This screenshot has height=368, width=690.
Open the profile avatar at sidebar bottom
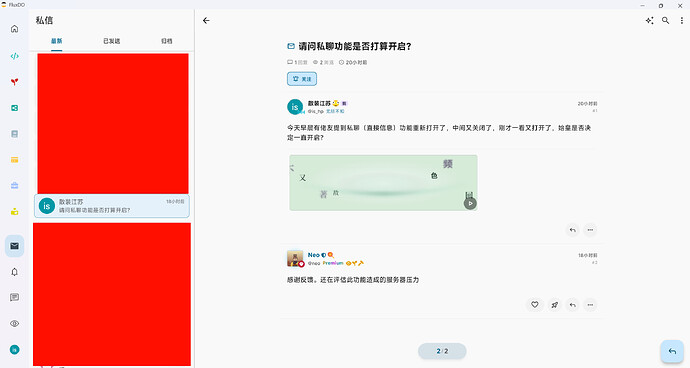pyautogui.click(x=15, y=350)
